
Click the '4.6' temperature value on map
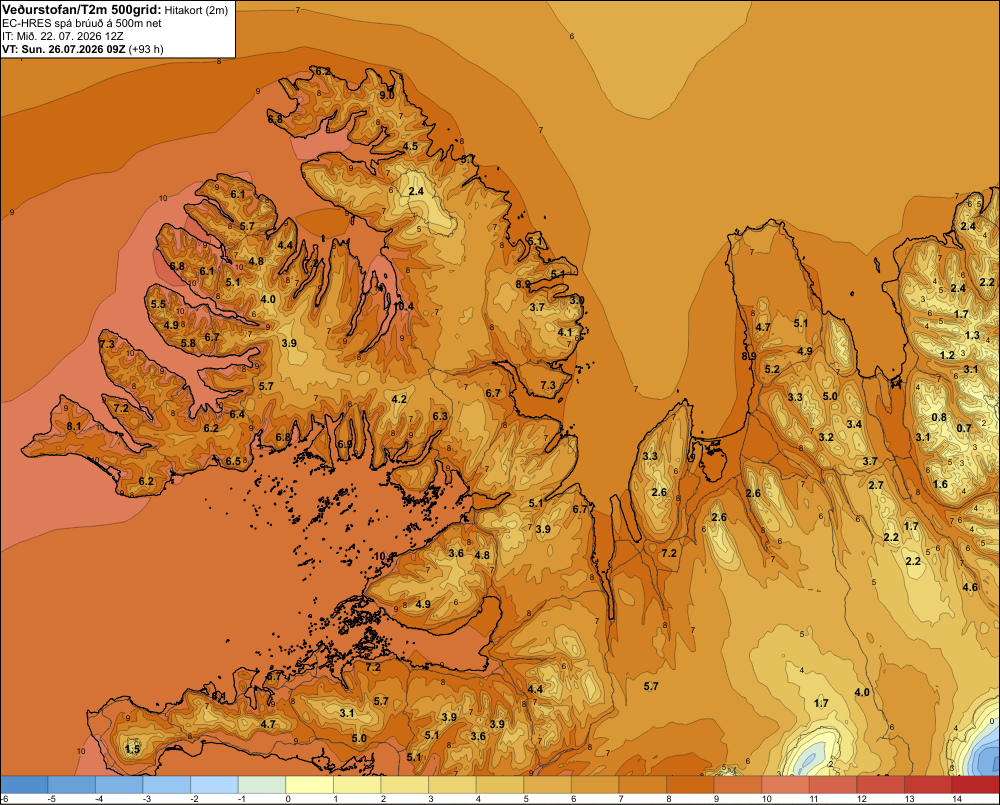pos(970,587)
